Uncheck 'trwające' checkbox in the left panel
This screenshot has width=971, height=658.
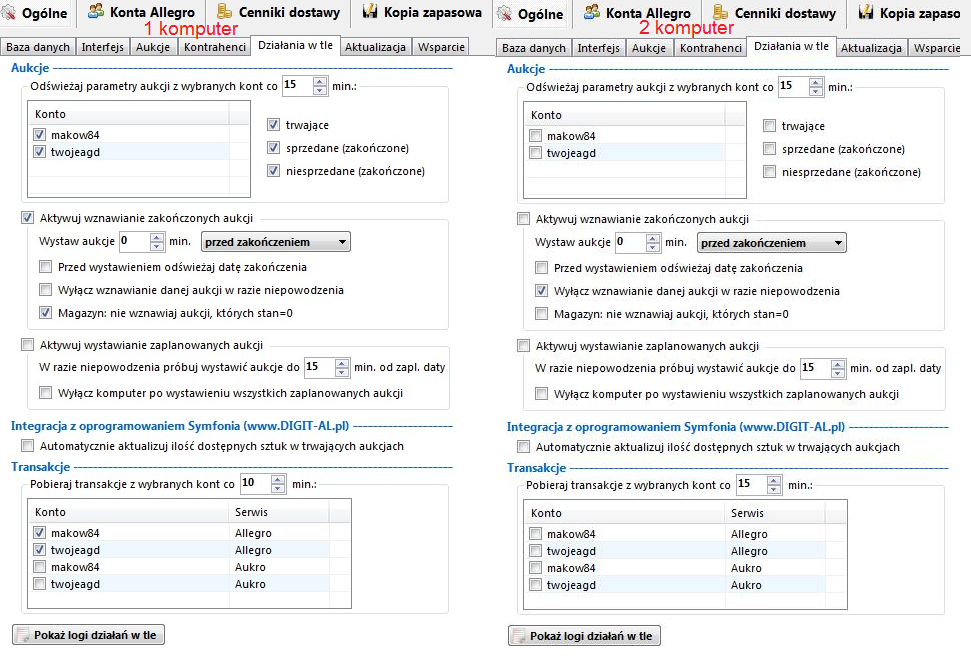pyautogui.click(x=274, y=125)
